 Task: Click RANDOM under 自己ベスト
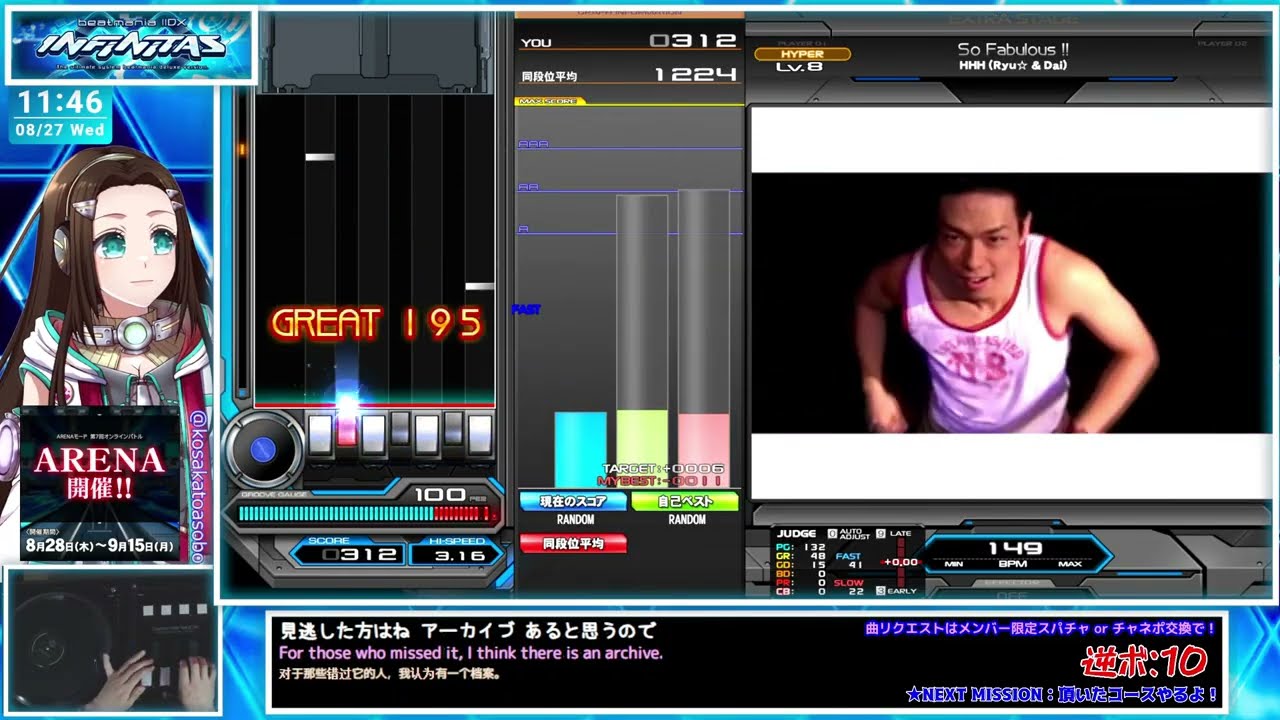(687, 520)
